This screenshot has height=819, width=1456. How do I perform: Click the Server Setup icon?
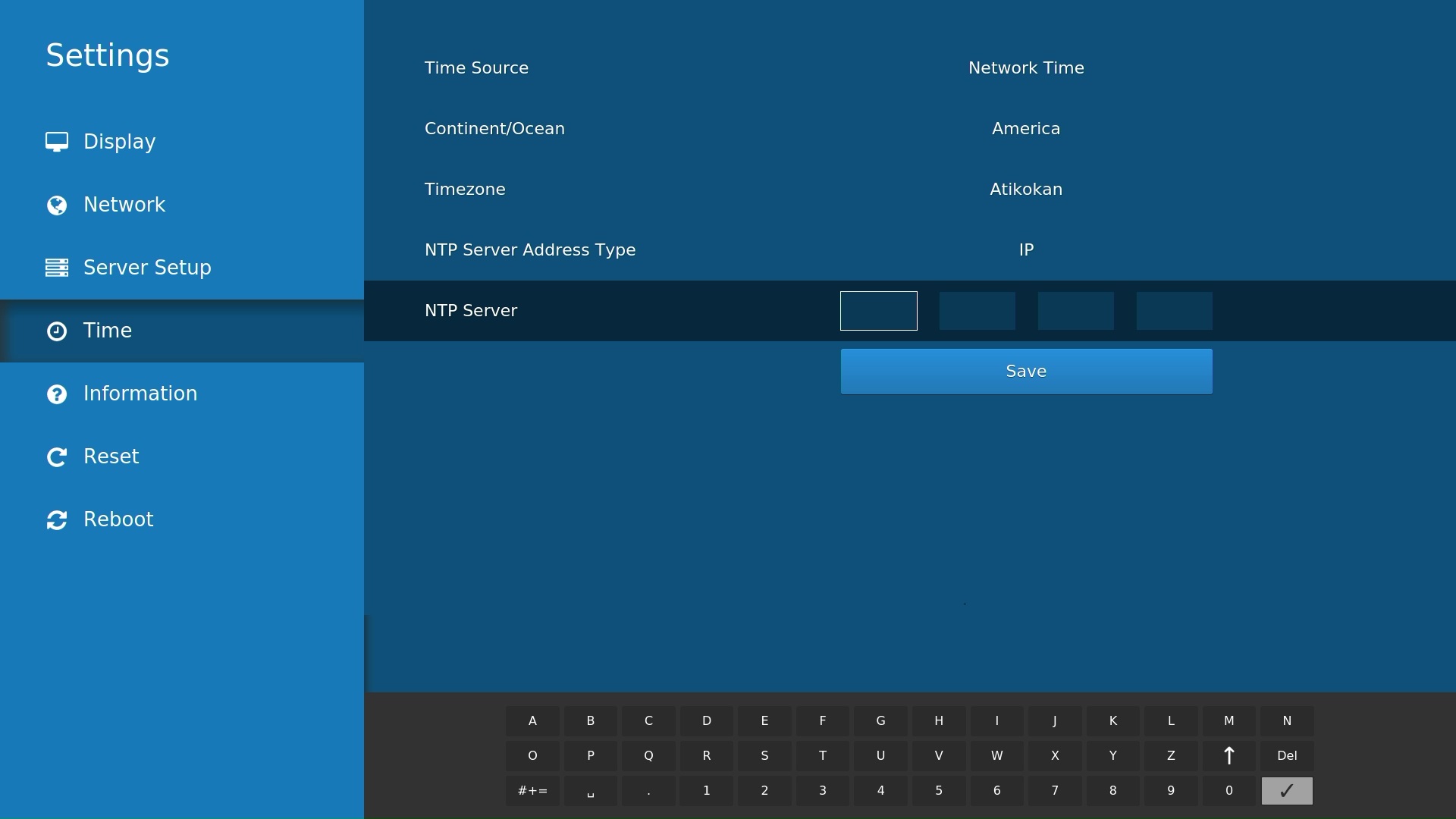click(x=56, y=267)
